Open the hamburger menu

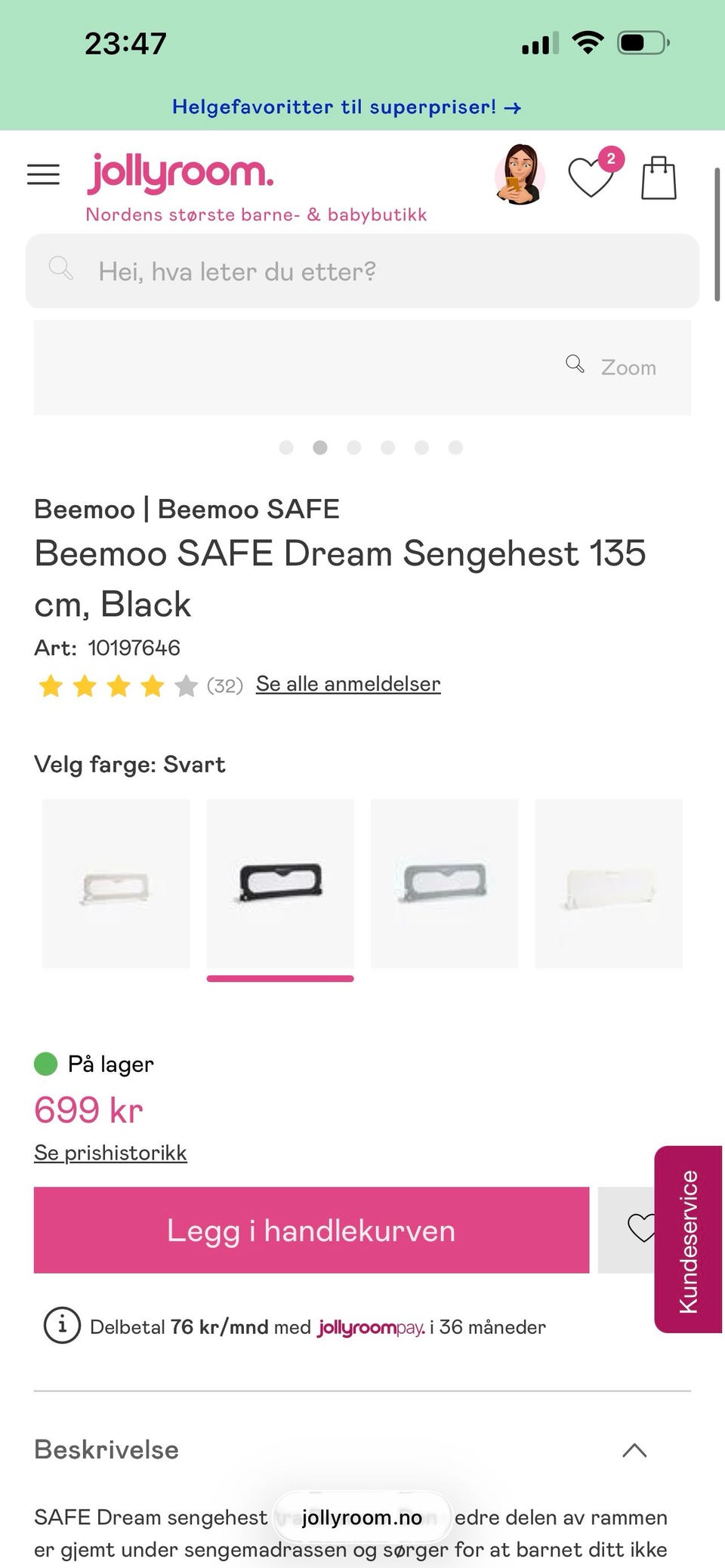pos(43,174)
